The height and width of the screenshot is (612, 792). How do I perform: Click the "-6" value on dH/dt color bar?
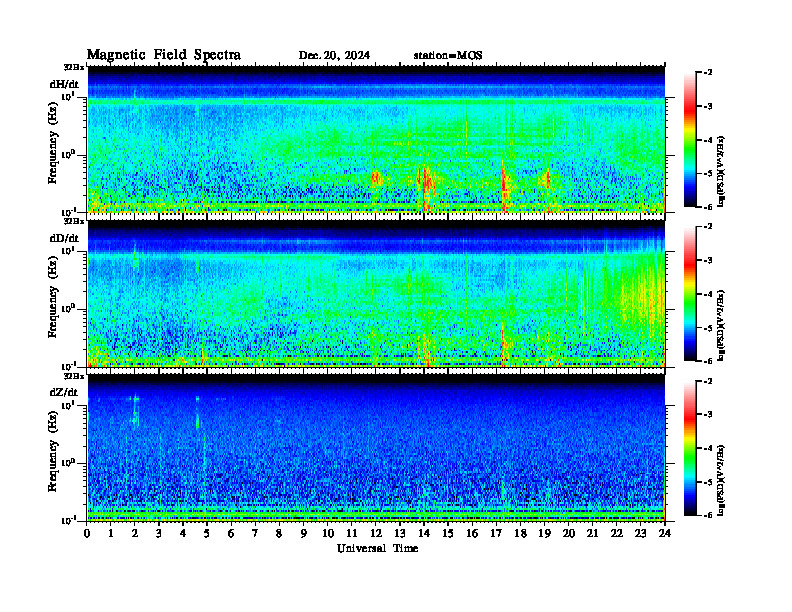pyautogui.click(x=708, y=207)
